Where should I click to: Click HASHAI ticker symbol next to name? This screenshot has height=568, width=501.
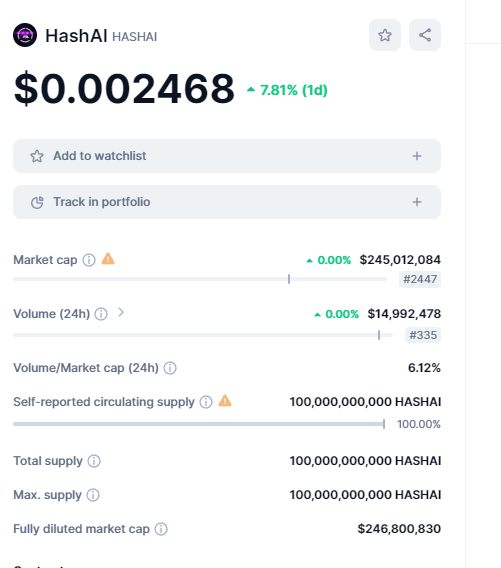click(134, 37)
